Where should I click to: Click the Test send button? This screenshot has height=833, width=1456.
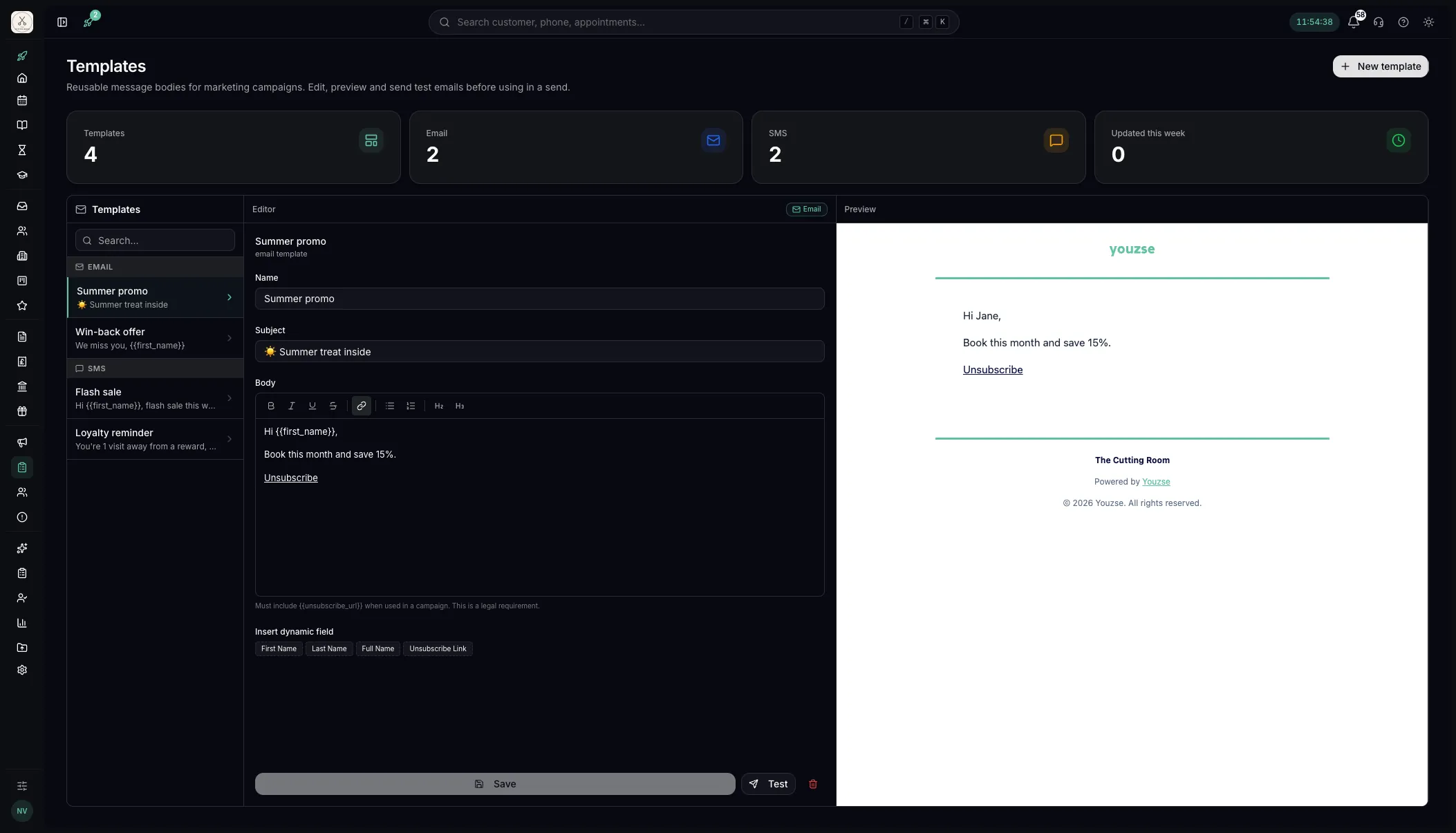768,784
